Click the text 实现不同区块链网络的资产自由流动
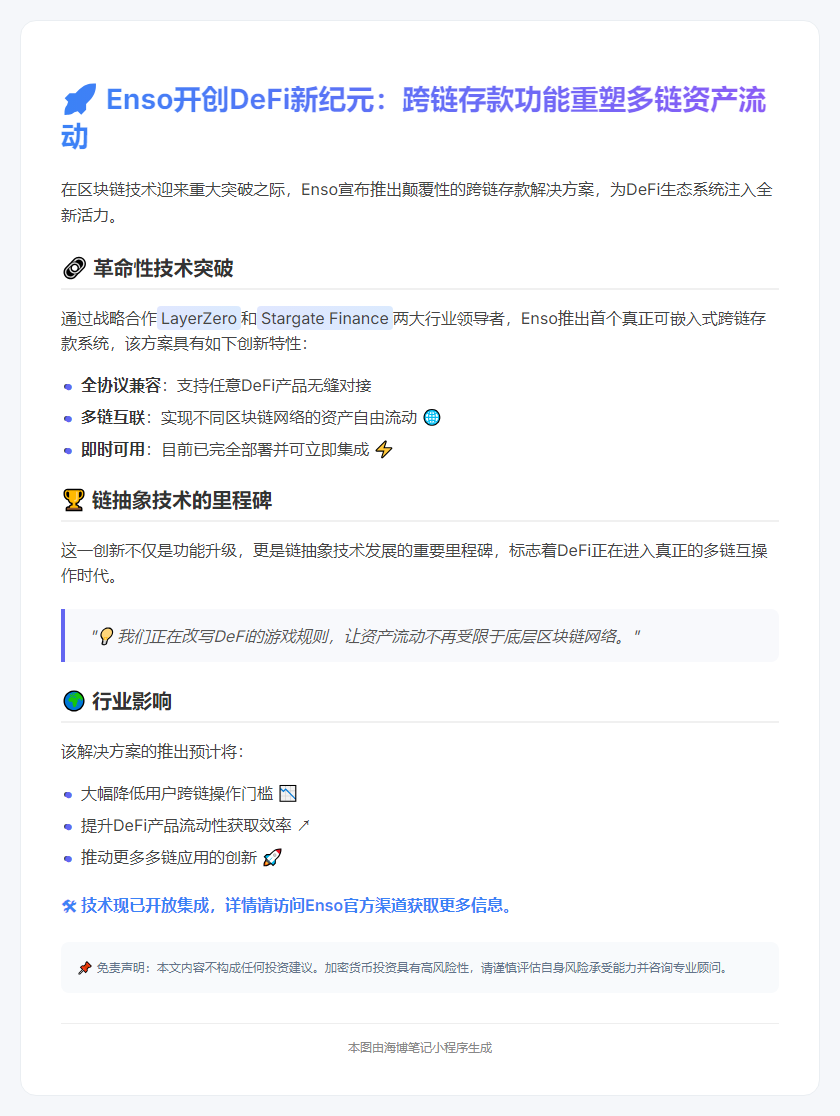 pos(289,418)
